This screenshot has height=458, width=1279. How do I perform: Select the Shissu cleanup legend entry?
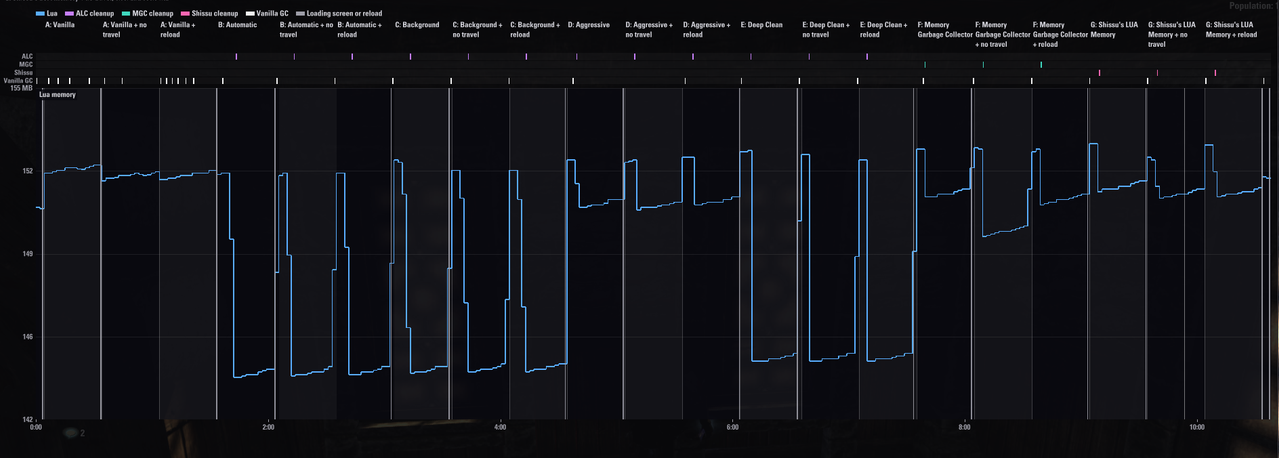coord(208,13)
